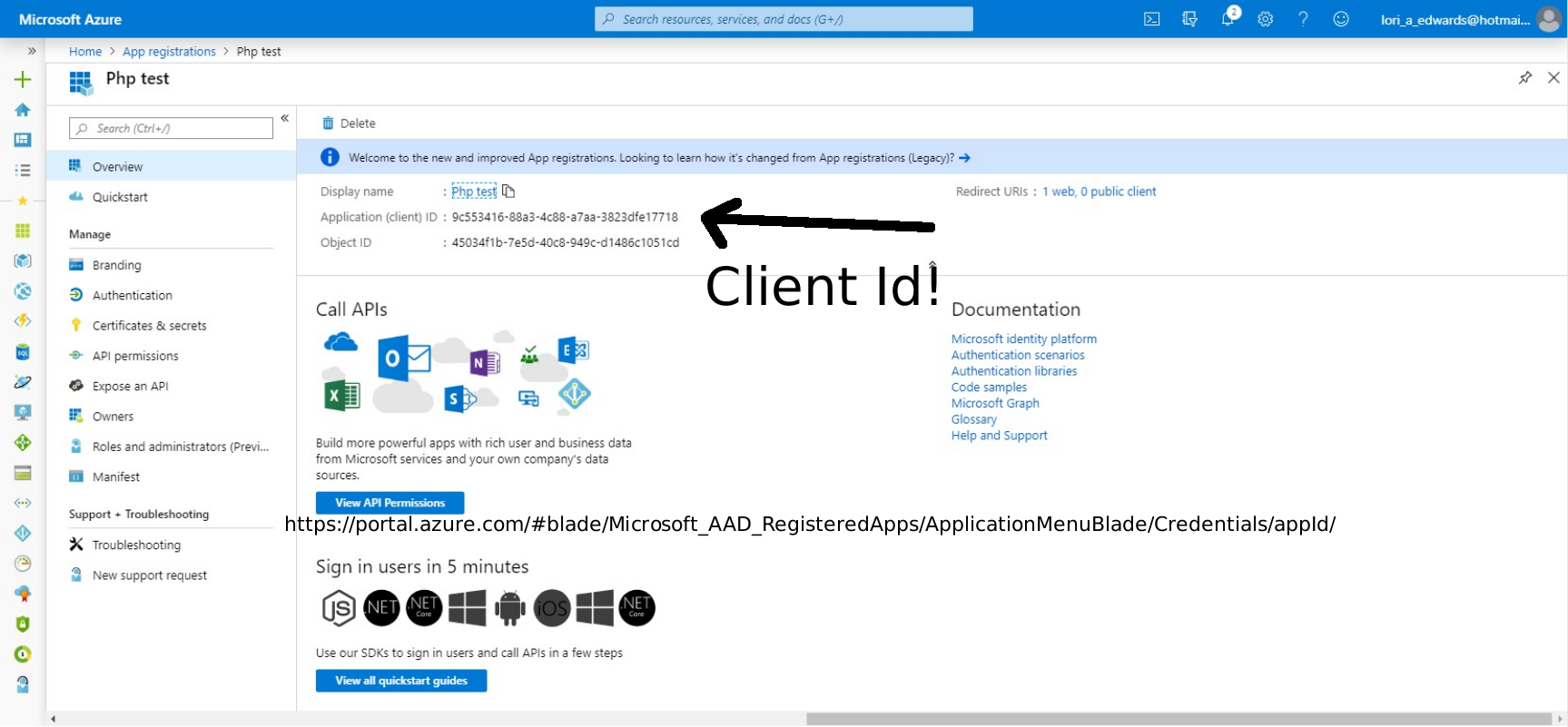Focus the menu Search (Ctrl+/) box
The image size is (1568, 727).
coord(171,128)
